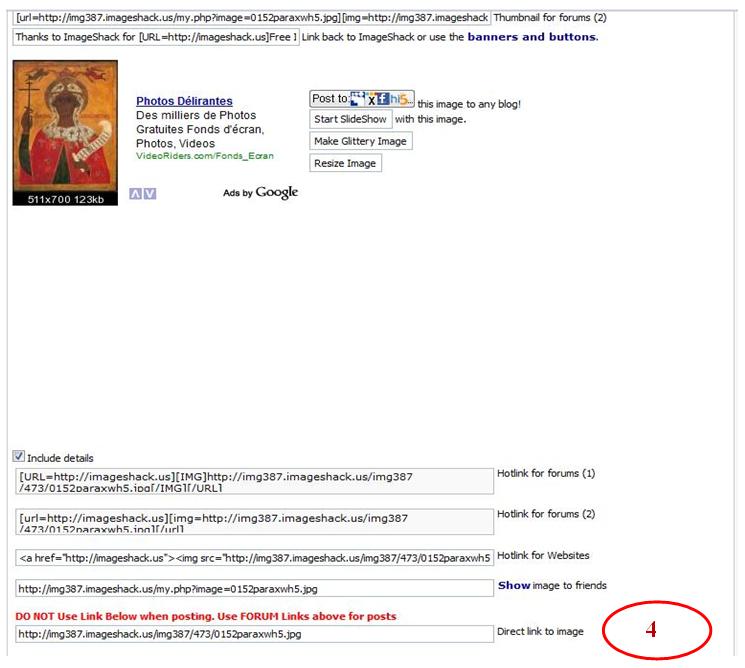
Task: Open the Photos Délirantes ad link
Action: pos(184,101)
